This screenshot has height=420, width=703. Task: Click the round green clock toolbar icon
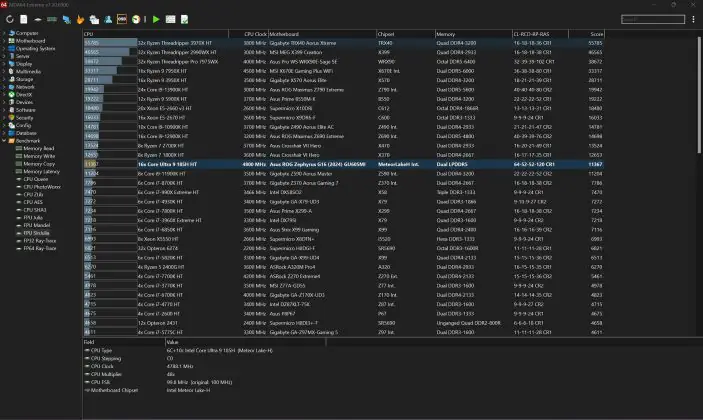[136, 19]
